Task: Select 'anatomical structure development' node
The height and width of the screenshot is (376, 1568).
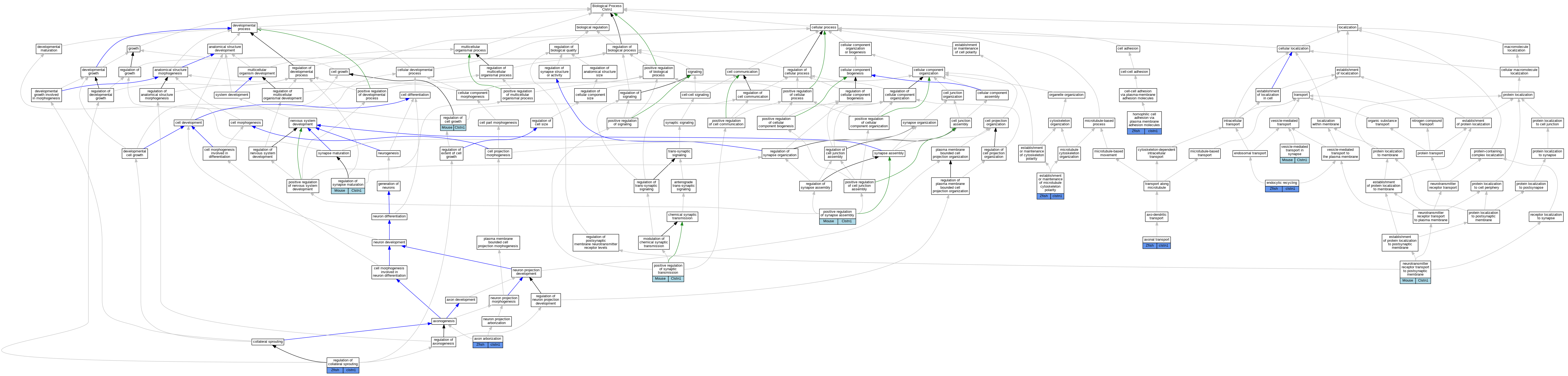Action: coord(225,49)
